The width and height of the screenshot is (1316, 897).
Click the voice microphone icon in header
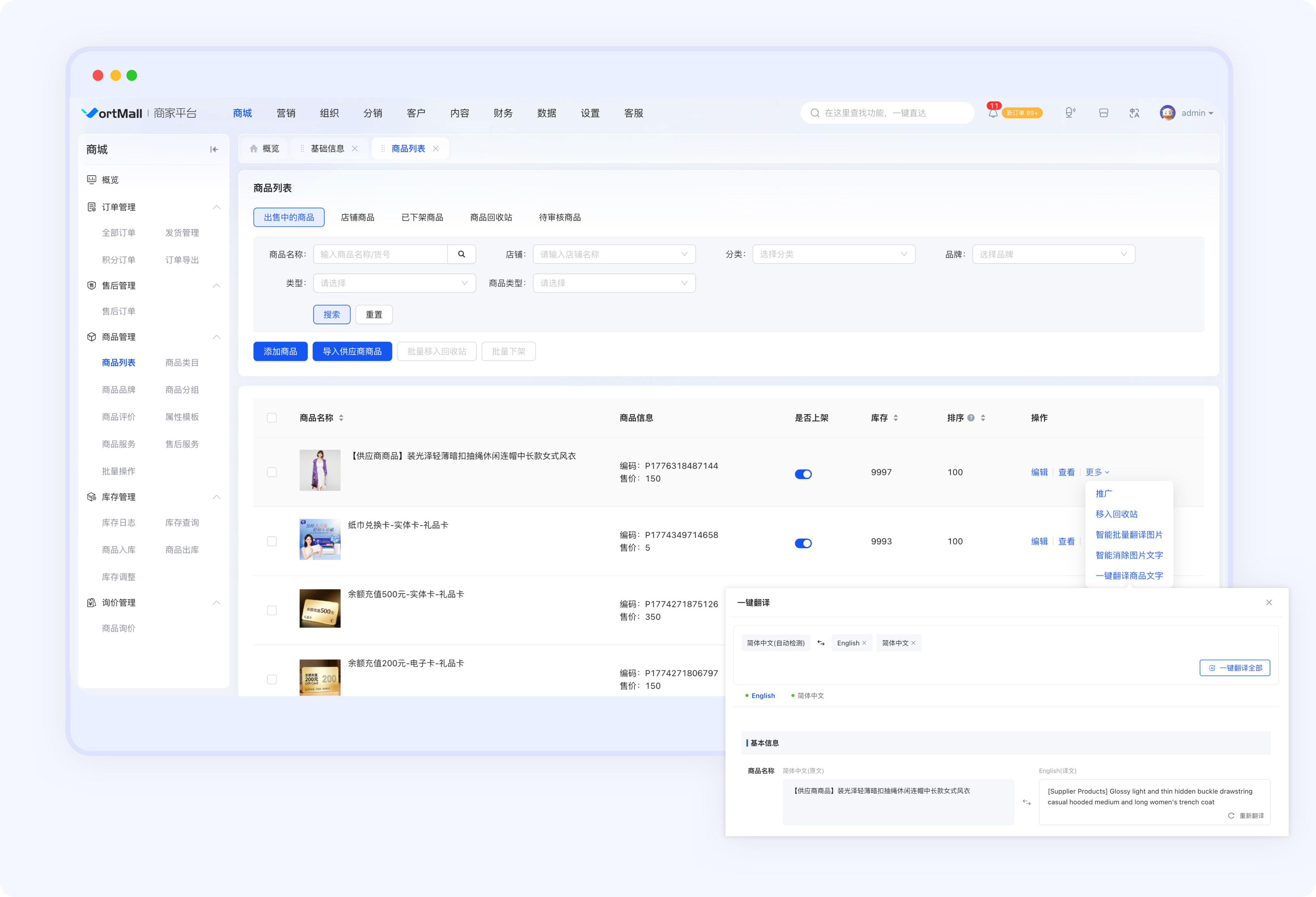click(x=1070, y=113)
